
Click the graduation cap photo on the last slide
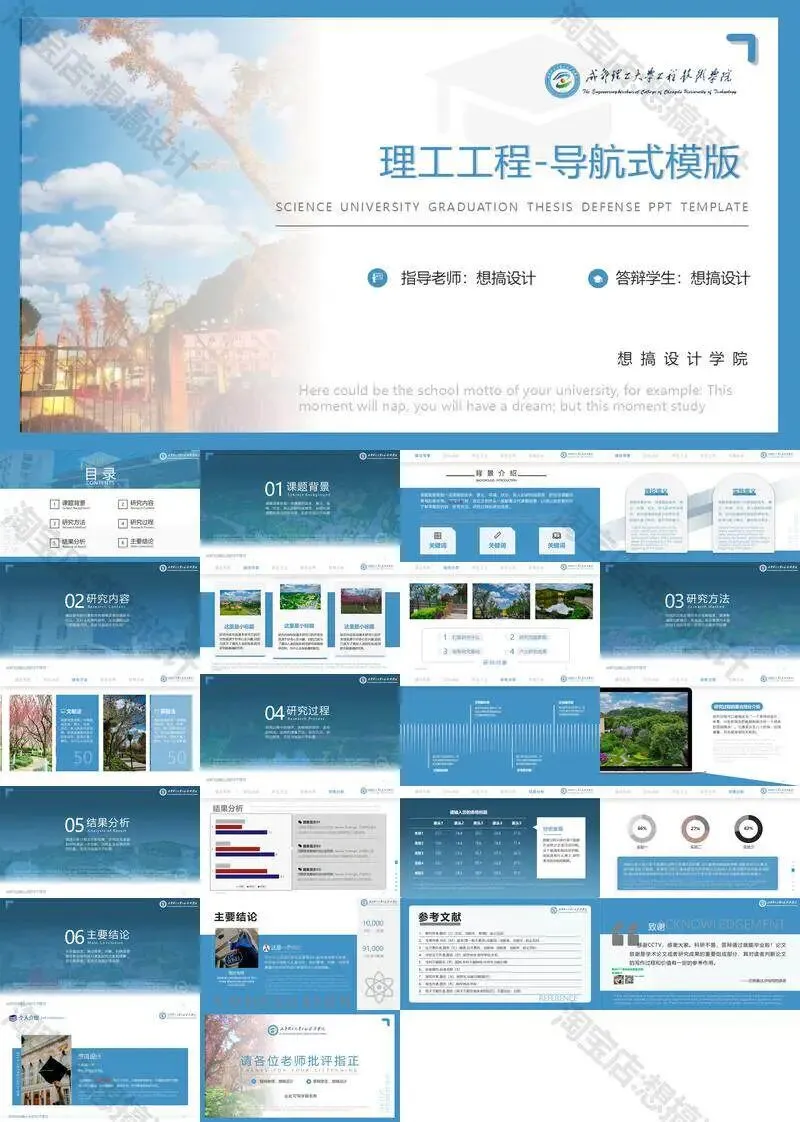47,1070
